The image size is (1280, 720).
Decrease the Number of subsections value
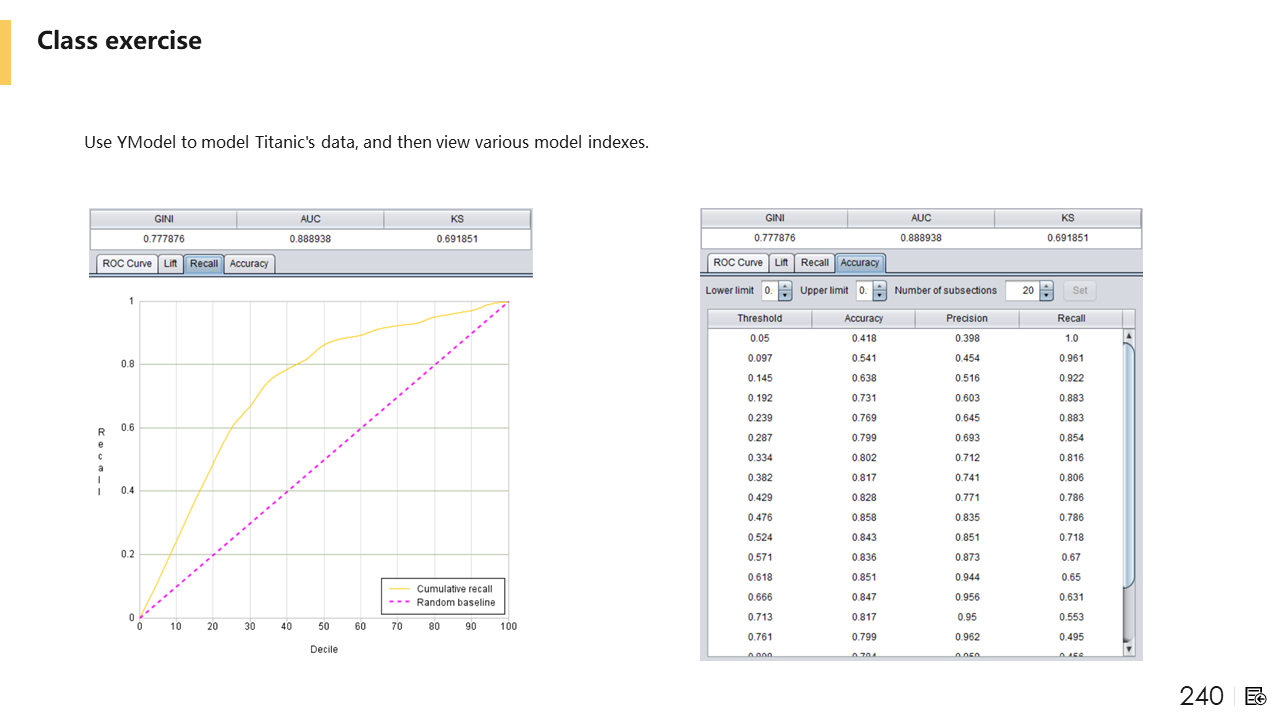1047,296
